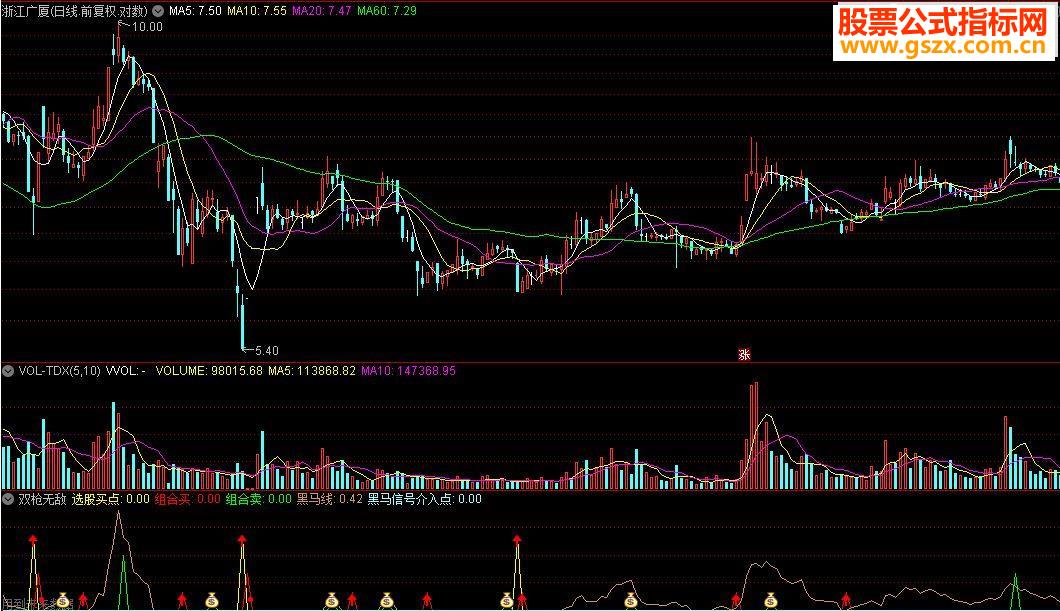Click the 5.40 low price label
Image resolution: width=1060 pixels, height=611 pixels.
[266, 351]
